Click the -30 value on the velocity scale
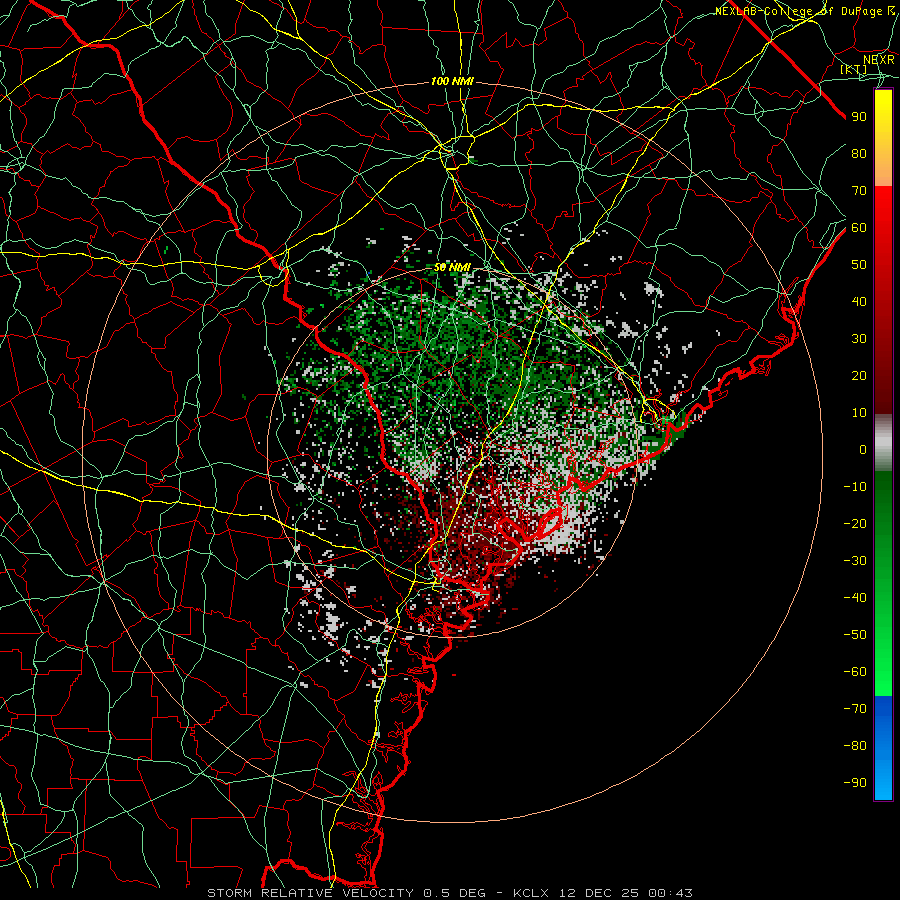Viewport: 900px width, 900px height. point(855,561)
